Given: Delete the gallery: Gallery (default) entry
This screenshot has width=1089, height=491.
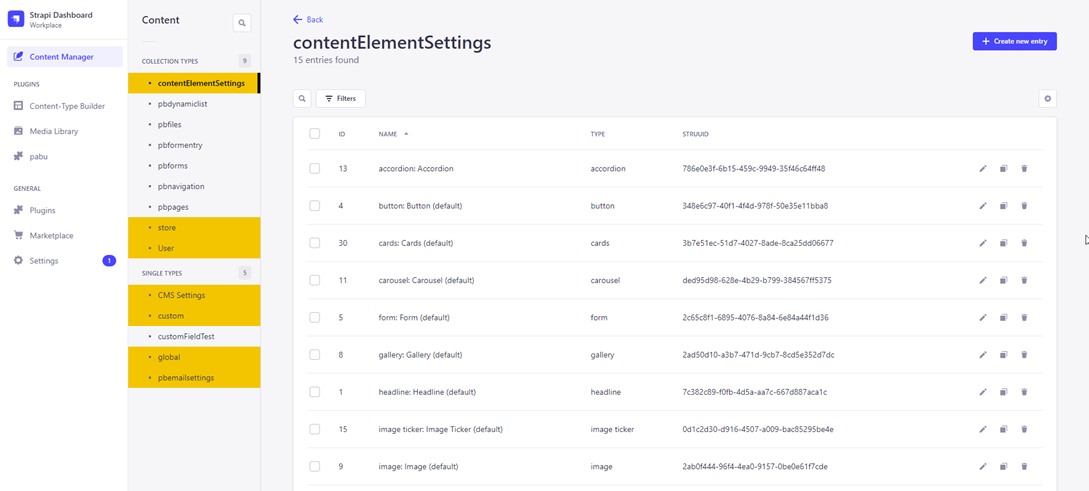Looking at the screenshot, I should pyautogui.click(x=1024, y=355).
